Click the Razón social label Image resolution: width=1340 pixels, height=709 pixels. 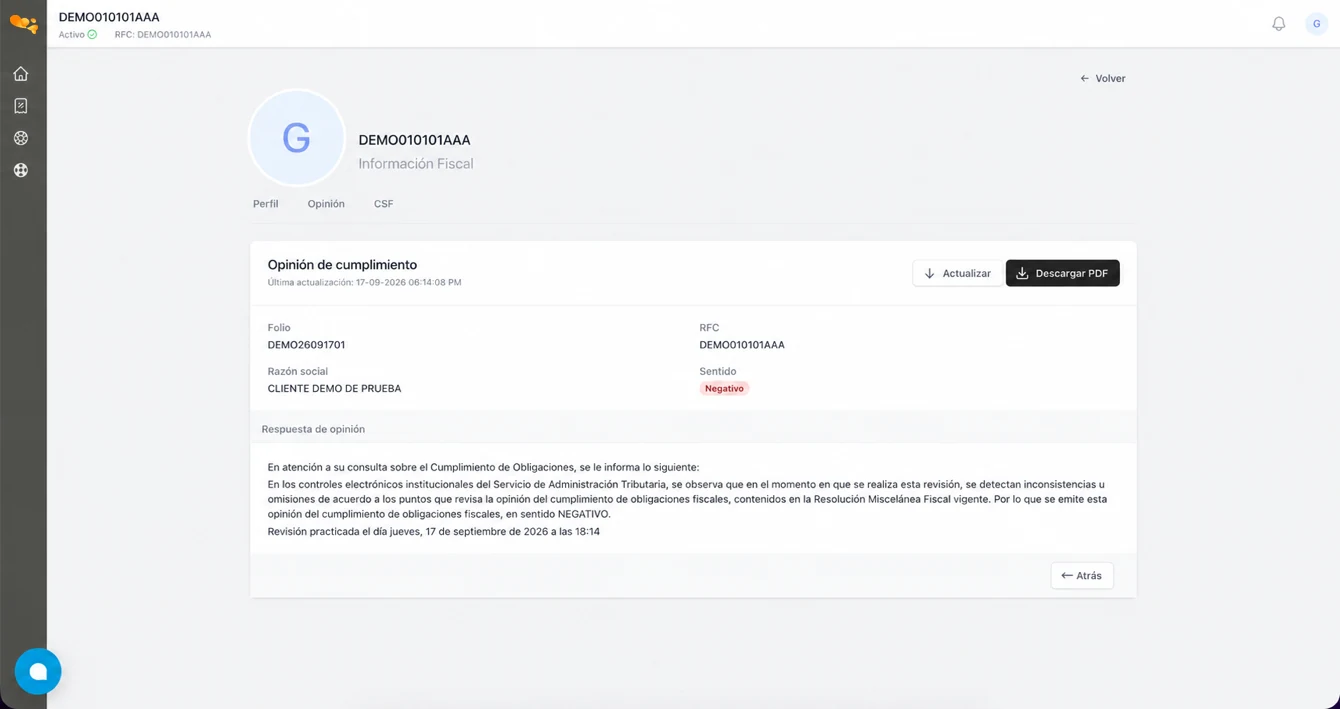(x=297, y=371)
